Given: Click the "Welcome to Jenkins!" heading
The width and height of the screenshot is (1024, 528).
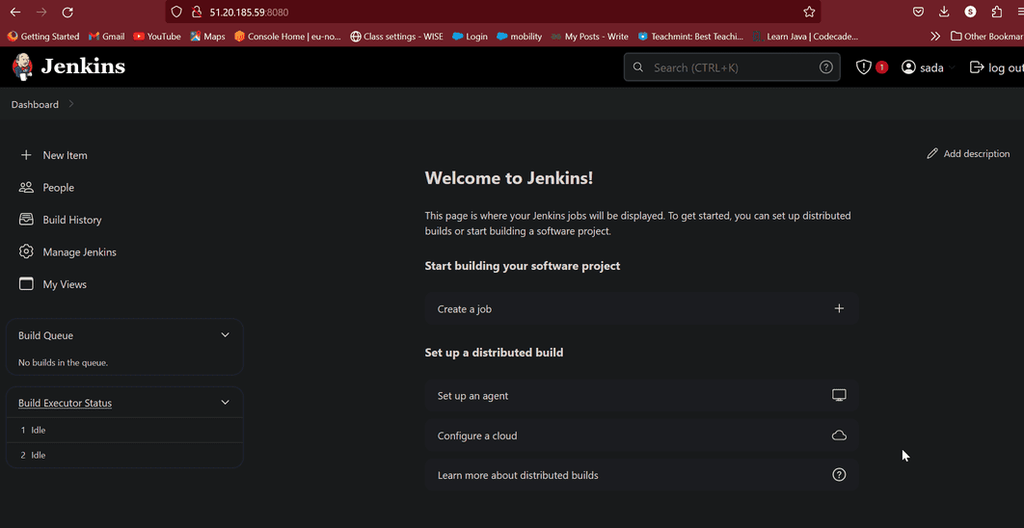Looking at the screenshot, I should point(509,178).
